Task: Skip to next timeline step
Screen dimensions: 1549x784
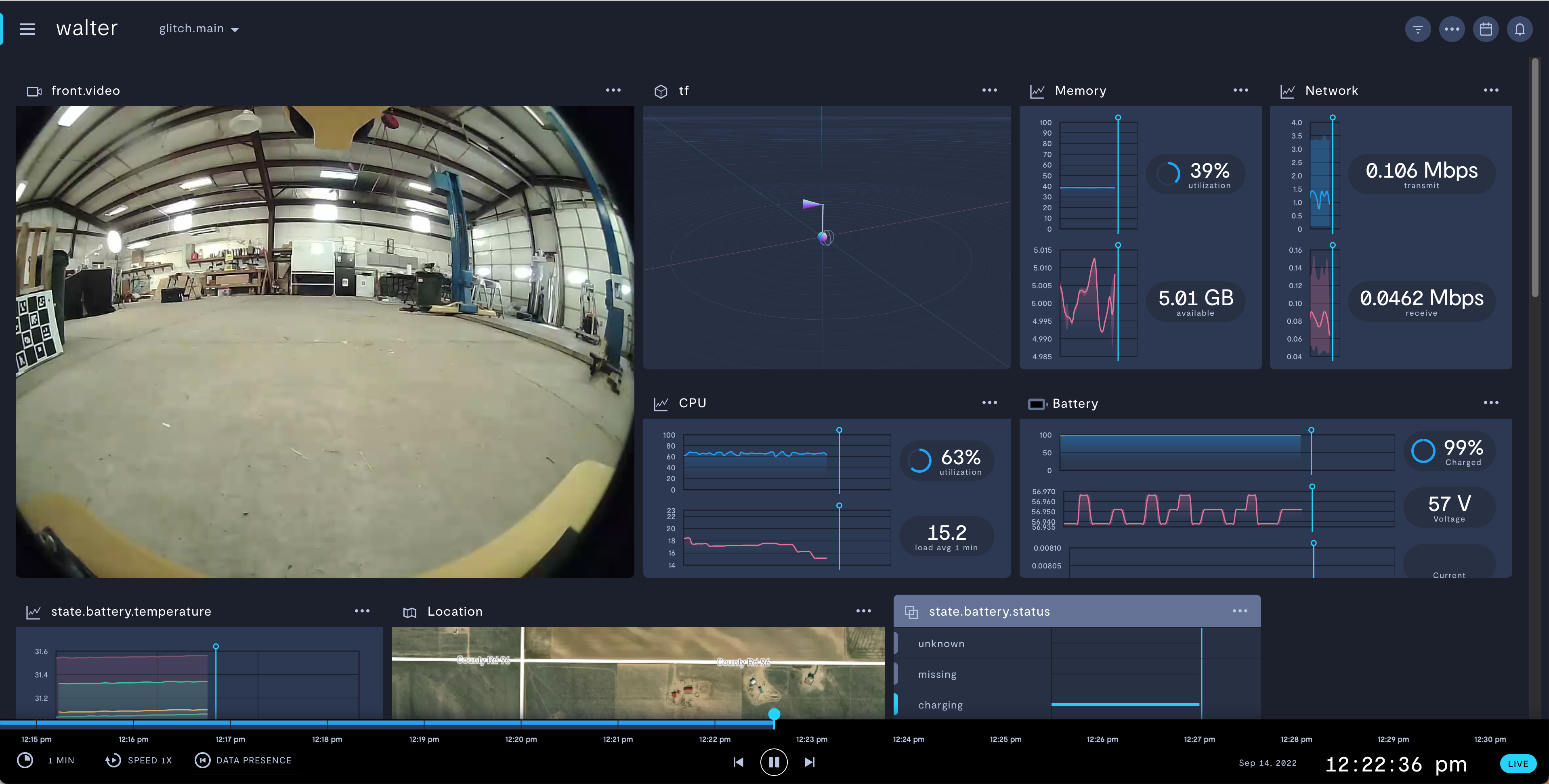Action: click(809, 762)
